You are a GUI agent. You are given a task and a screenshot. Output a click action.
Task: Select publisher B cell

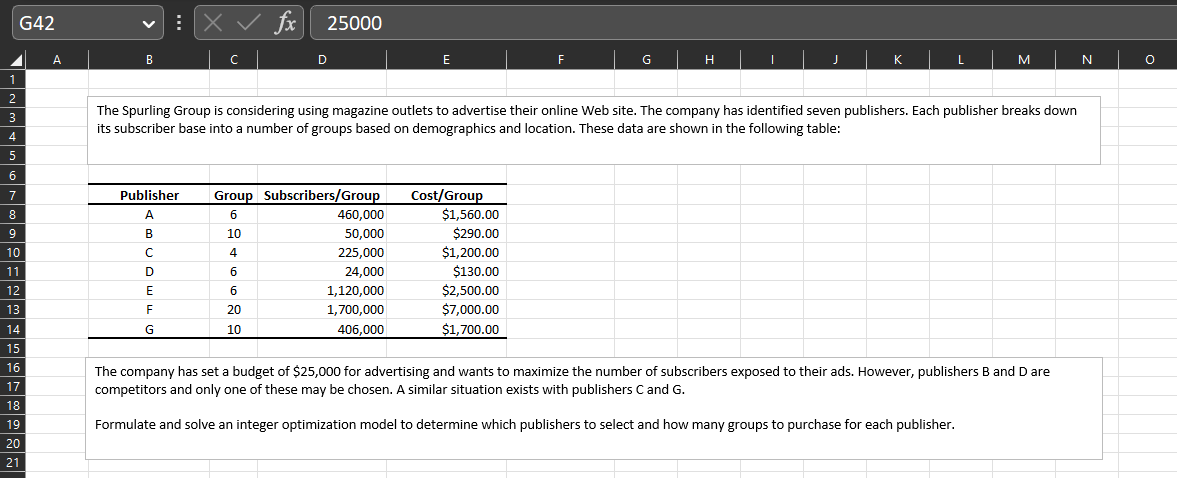[x=149, y=233]
